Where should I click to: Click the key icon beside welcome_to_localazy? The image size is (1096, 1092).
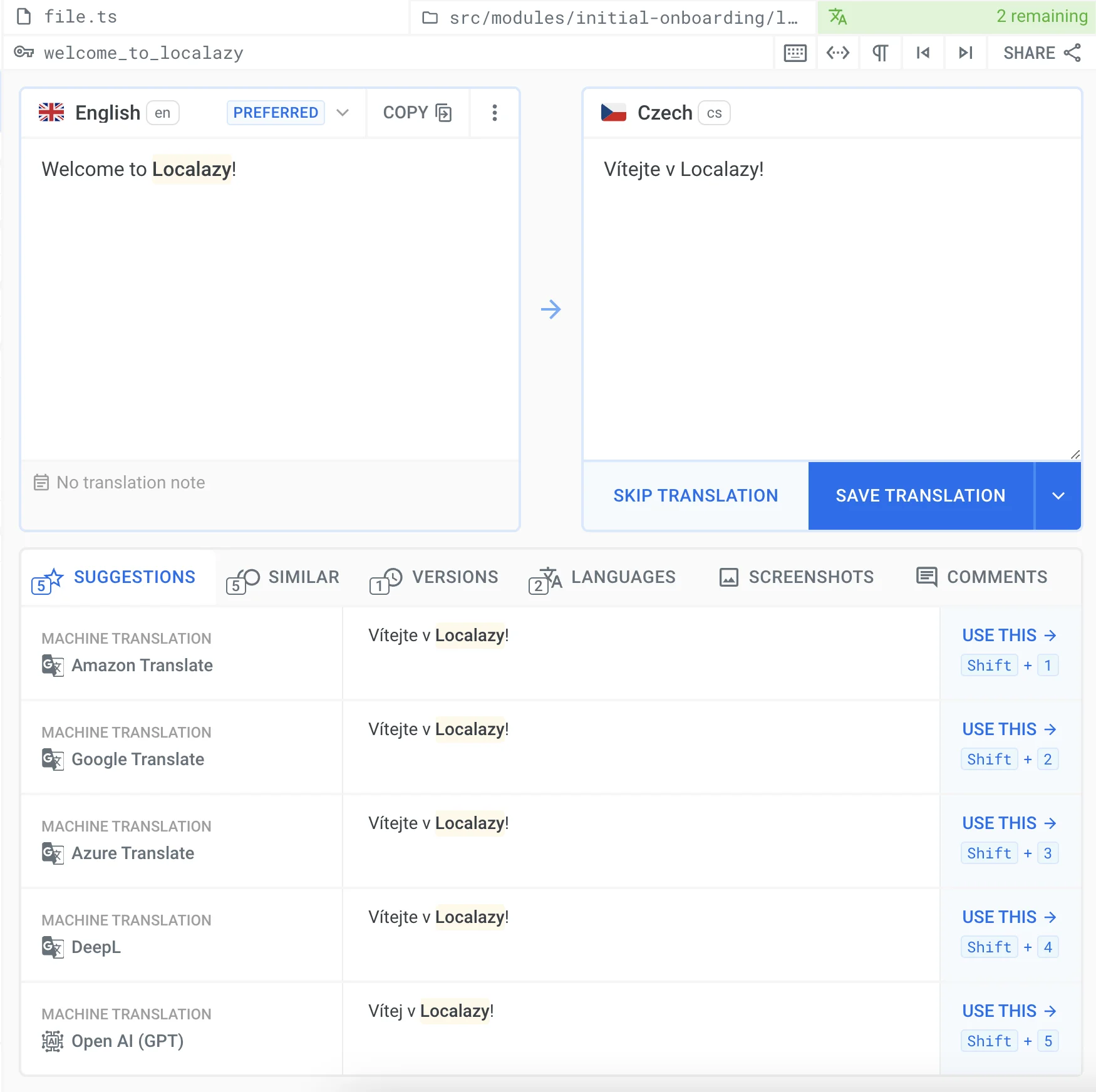click(x=25, y=53)
